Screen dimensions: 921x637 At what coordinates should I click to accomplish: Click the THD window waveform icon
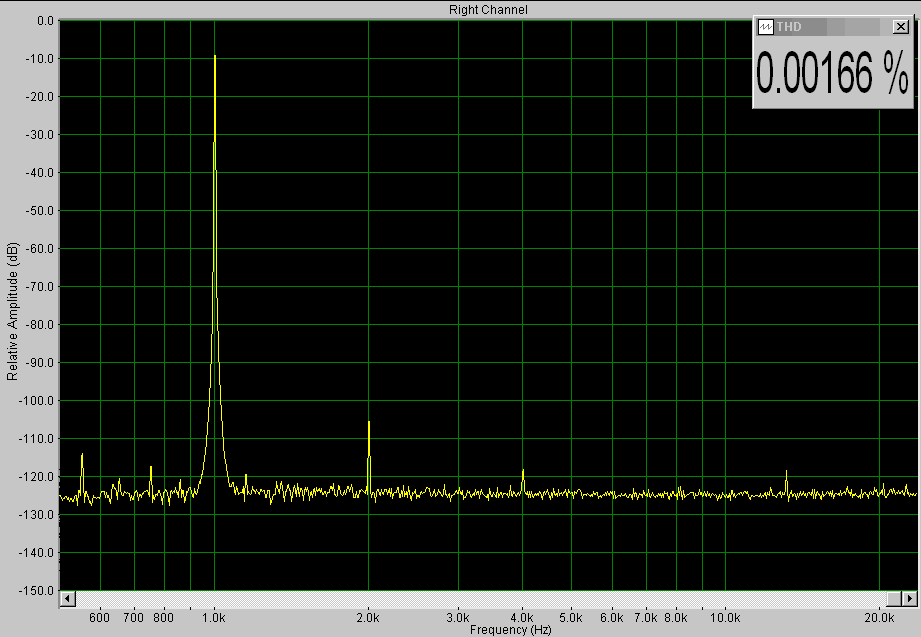[765, 26]
